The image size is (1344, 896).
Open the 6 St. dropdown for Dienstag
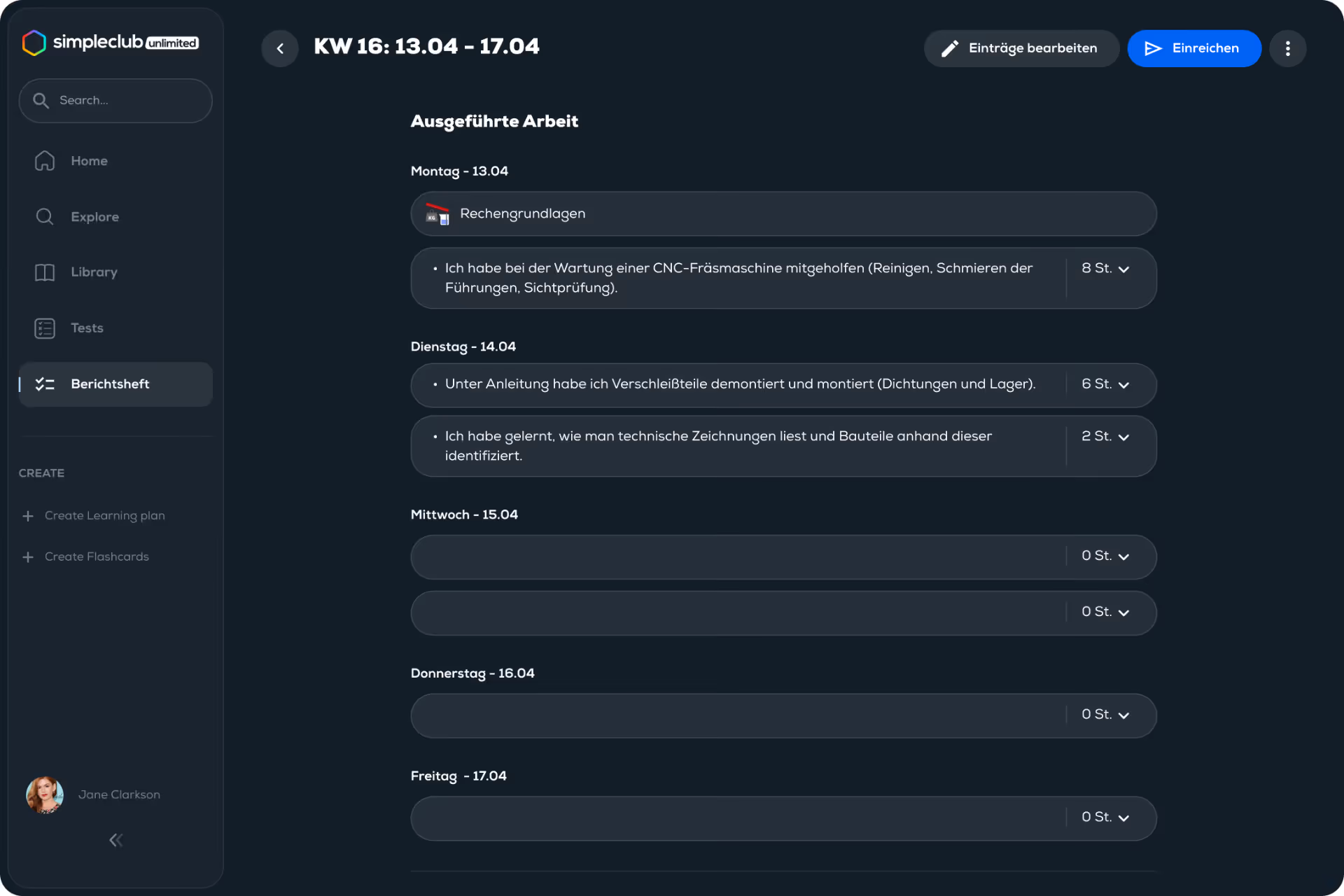tap(1105, 384)
